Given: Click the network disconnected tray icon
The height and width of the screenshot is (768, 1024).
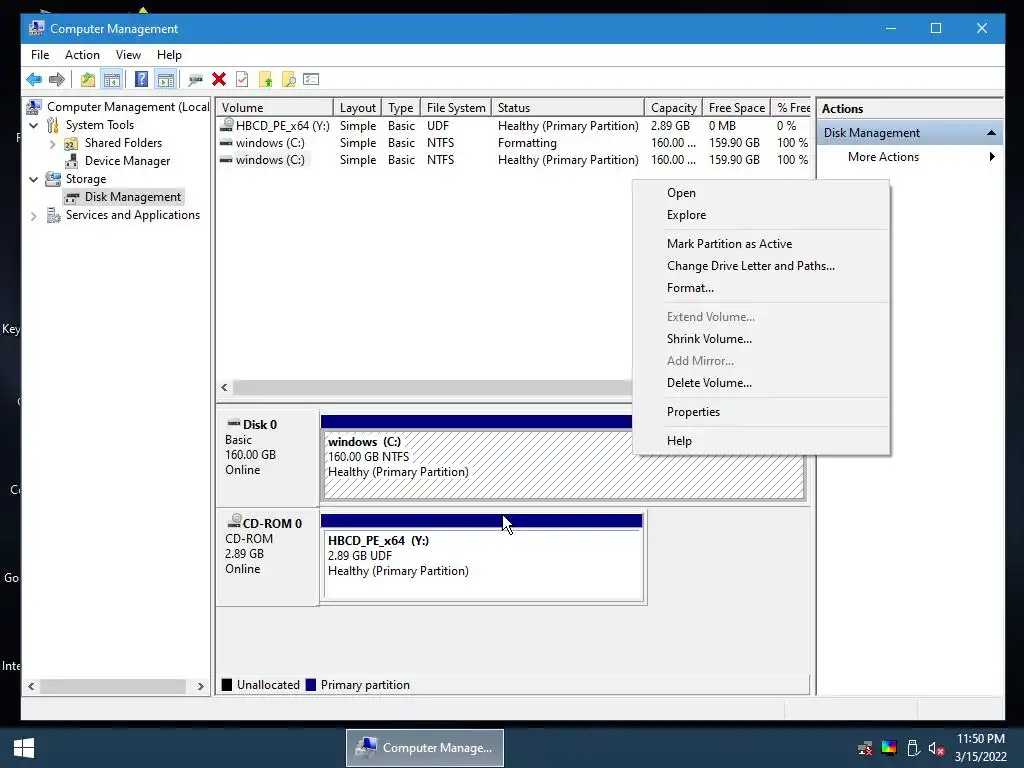Looking at the screenshot, I should (x=865, y=748).
